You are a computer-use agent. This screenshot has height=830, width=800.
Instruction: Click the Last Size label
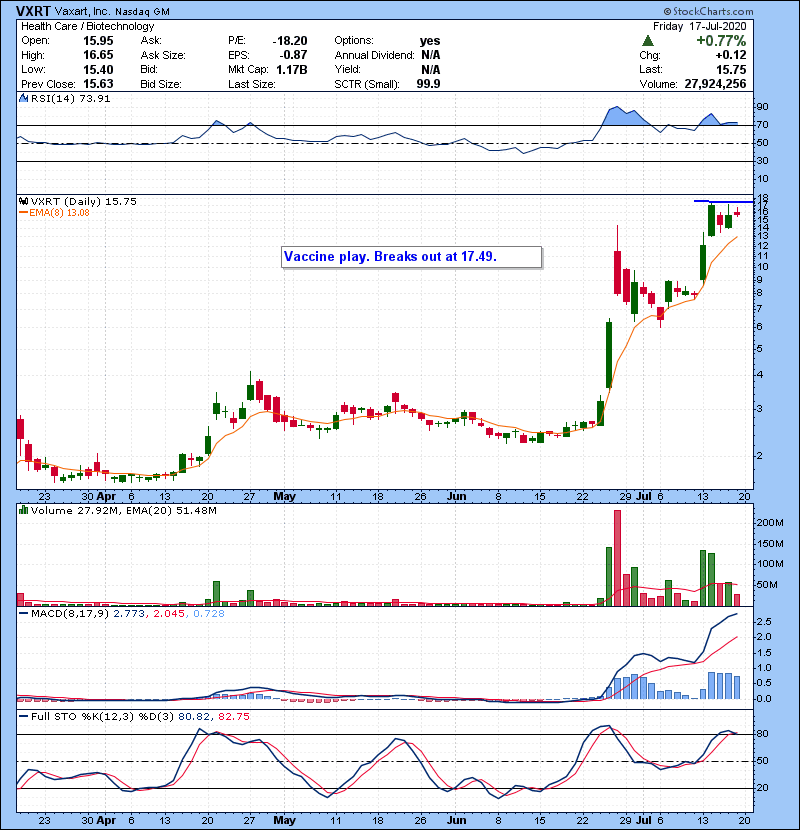[x=251, y=84]
